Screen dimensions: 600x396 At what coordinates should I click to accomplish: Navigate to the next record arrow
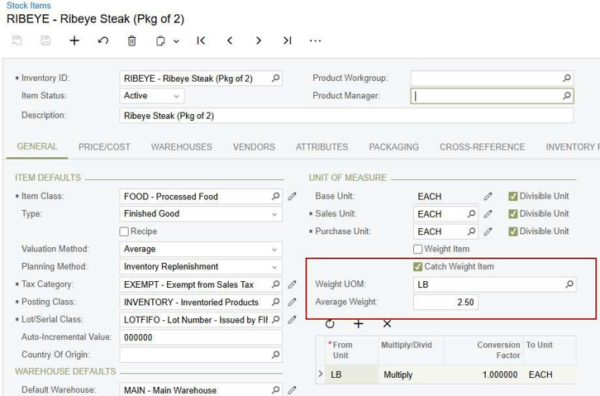pos(259,41)
